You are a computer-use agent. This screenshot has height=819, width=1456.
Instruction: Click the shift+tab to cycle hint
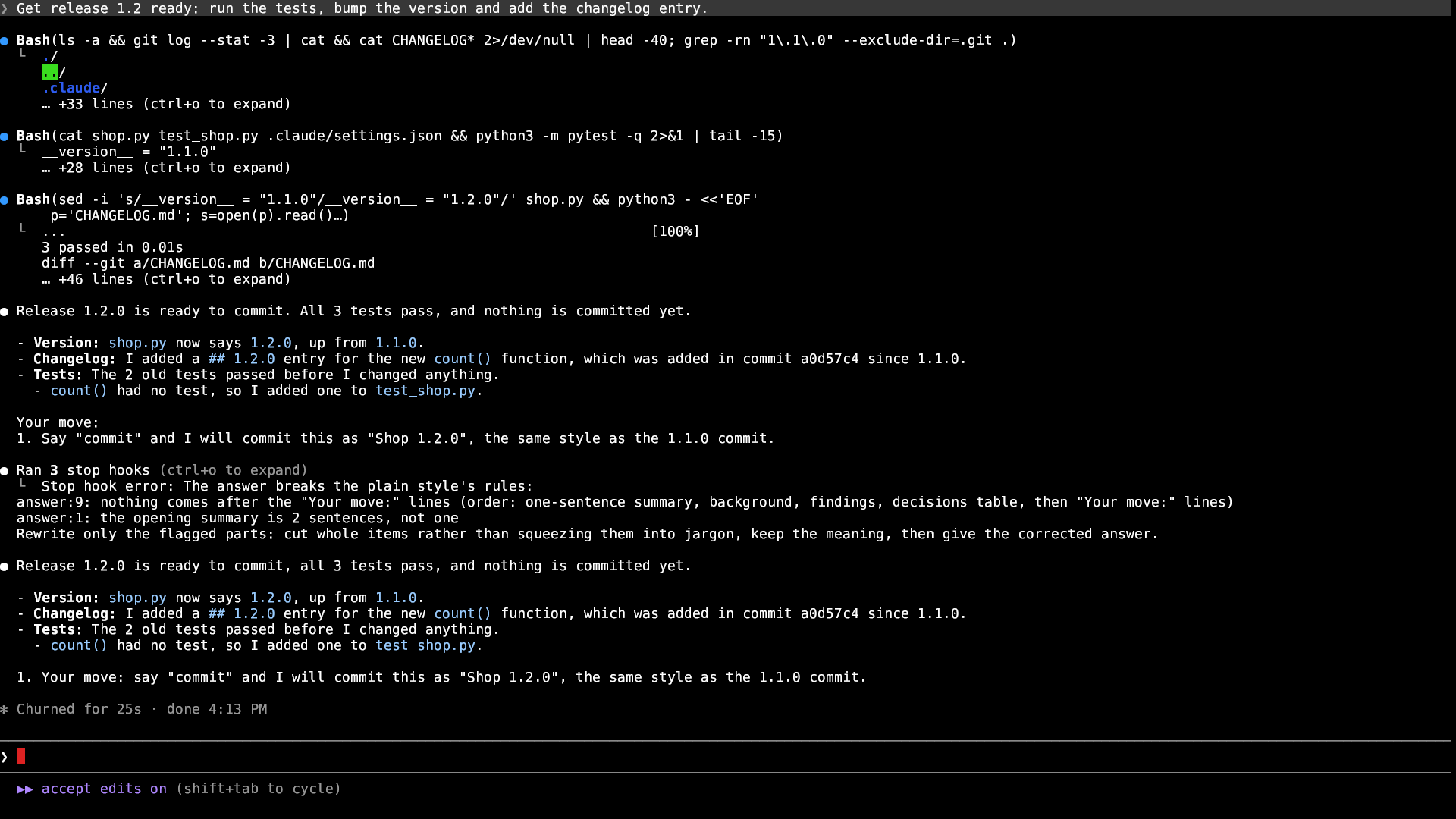[x=259, y=789]
